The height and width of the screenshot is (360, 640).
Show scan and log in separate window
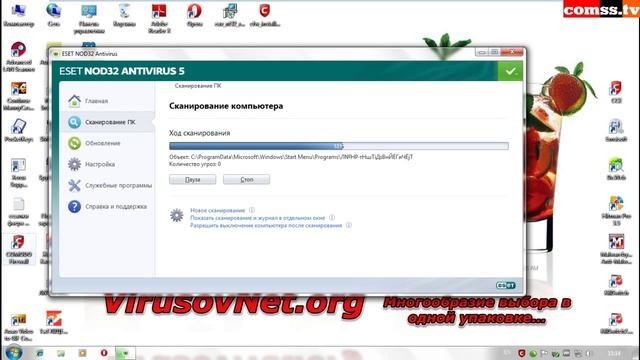[x=258, y=218]
